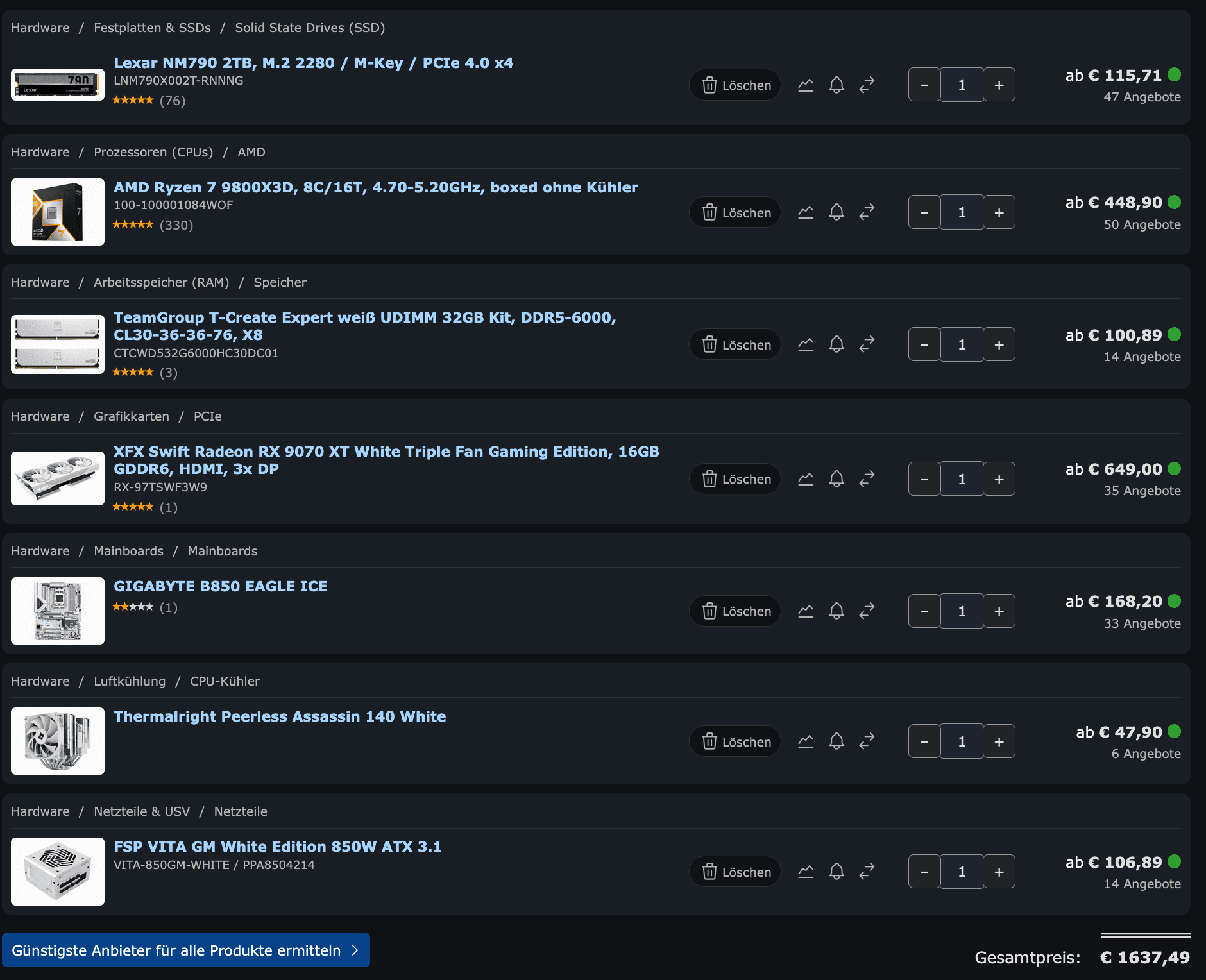Click swap arrows icon for Thermalright cooler

pyautogui.click(x=867, y=741)
